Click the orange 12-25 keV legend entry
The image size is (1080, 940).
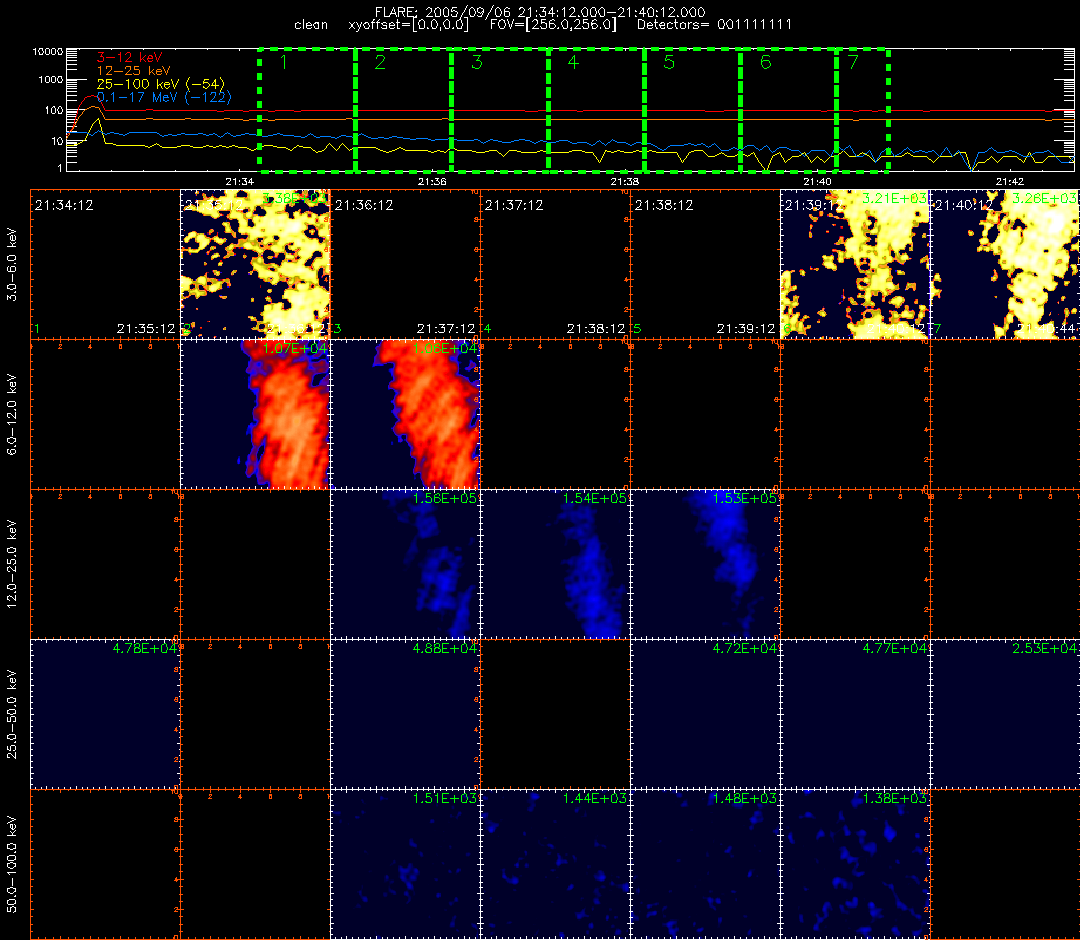[133, 70]
